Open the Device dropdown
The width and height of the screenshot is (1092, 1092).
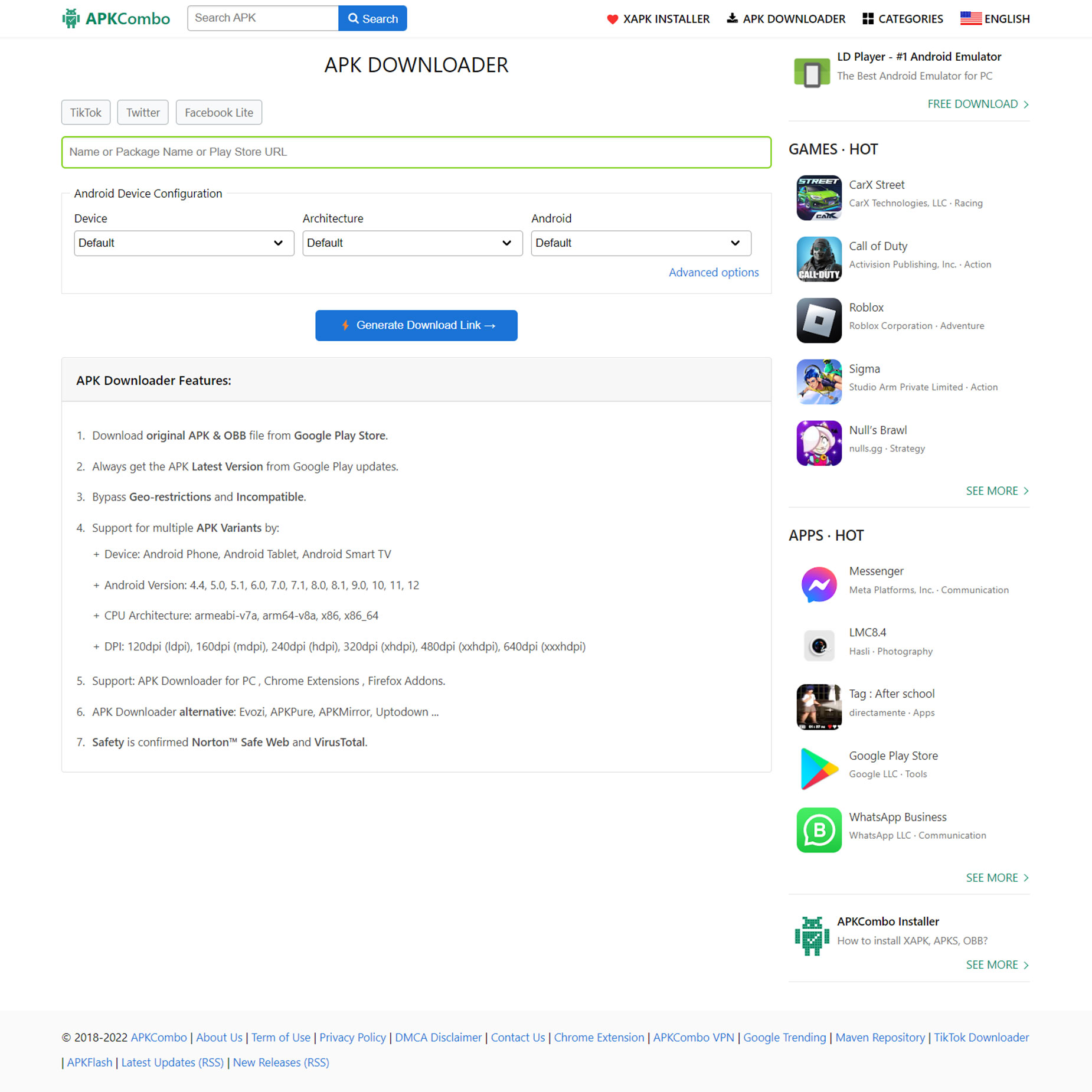click(184, 243)
